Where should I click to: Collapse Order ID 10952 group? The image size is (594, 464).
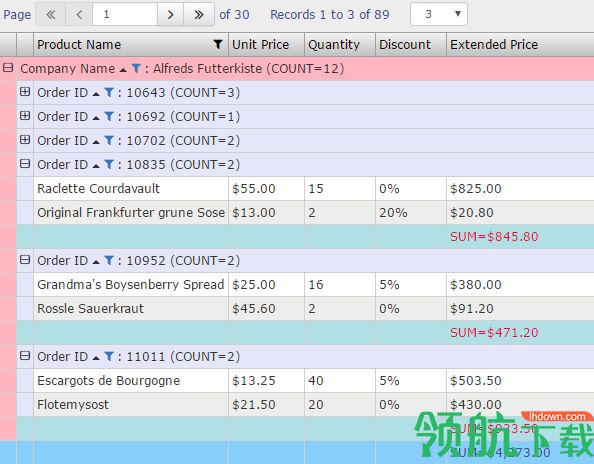point(25,260)
